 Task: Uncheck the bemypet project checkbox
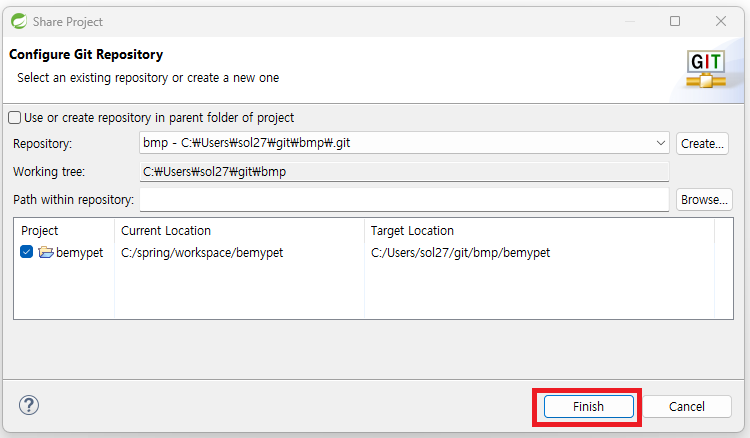pyautogui.click(x=27, y=252)
